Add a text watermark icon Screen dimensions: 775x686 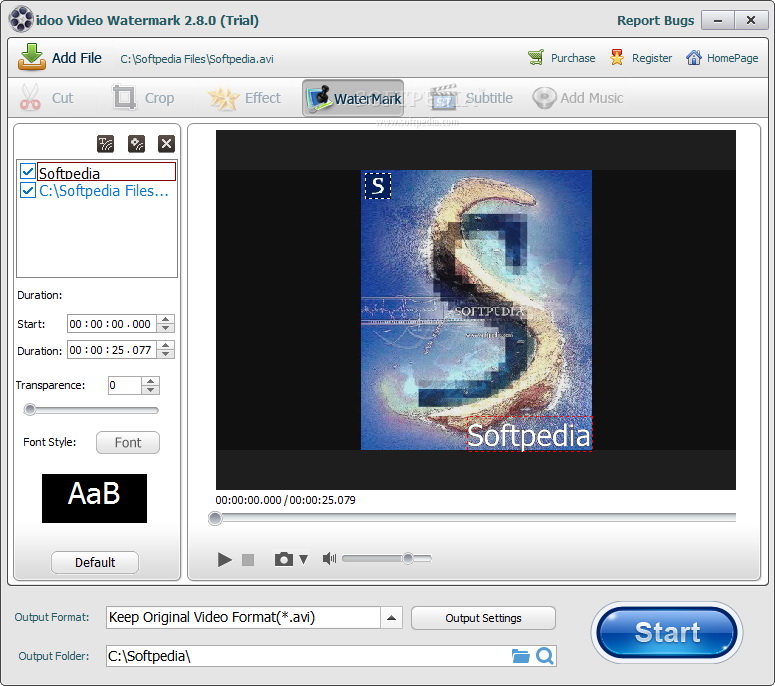coord(105,144)
